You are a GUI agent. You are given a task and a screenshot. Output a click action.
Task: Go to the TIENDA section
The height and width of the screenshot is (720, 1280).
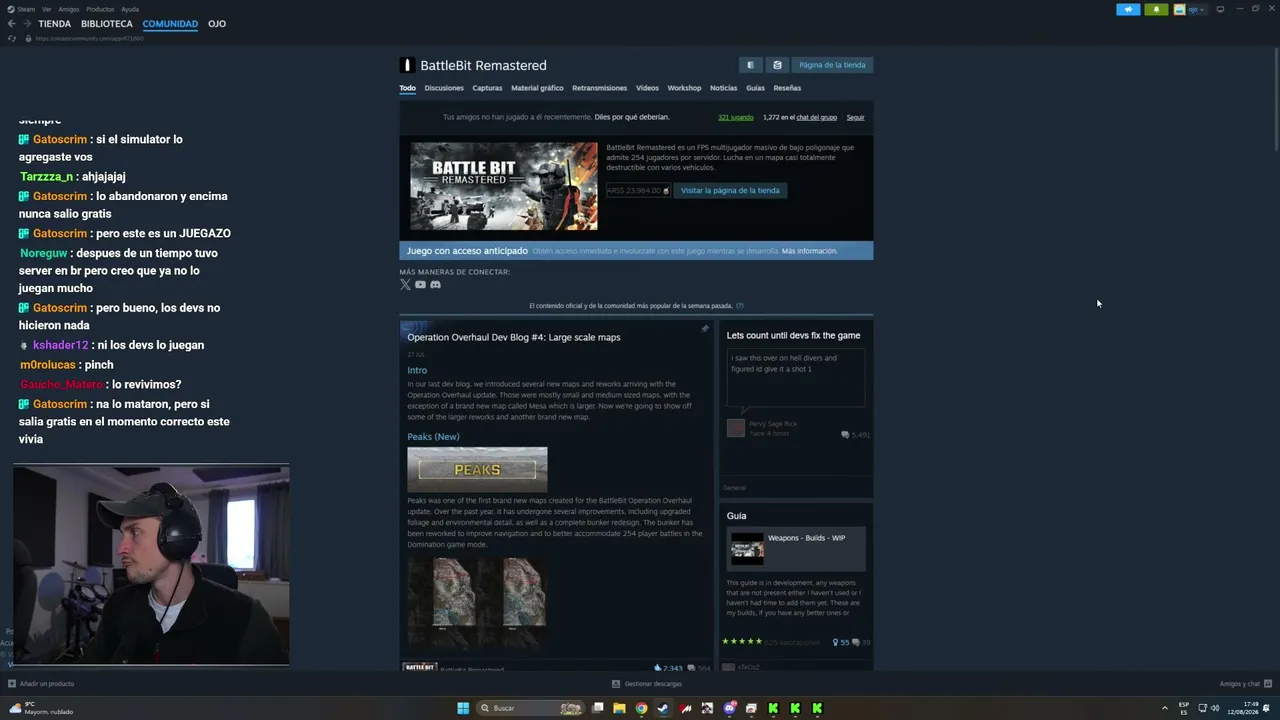[x=55, y=24]
